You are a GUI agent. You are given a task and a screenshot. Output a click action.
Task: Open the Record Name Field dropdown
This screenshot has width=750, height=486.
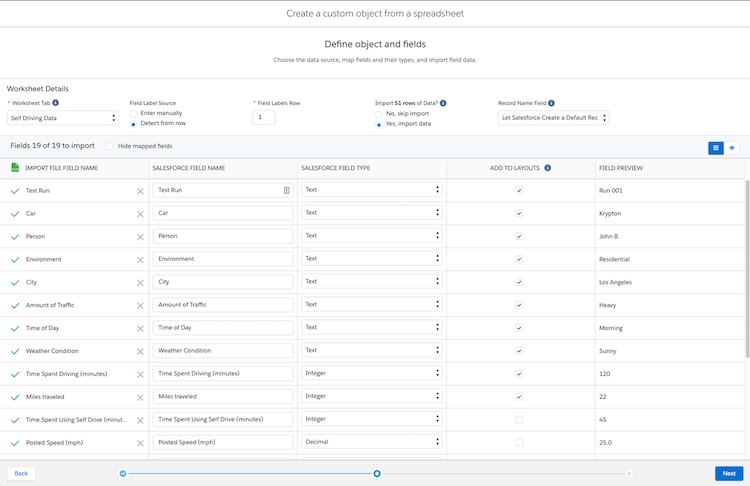click(x=553, y=118)
